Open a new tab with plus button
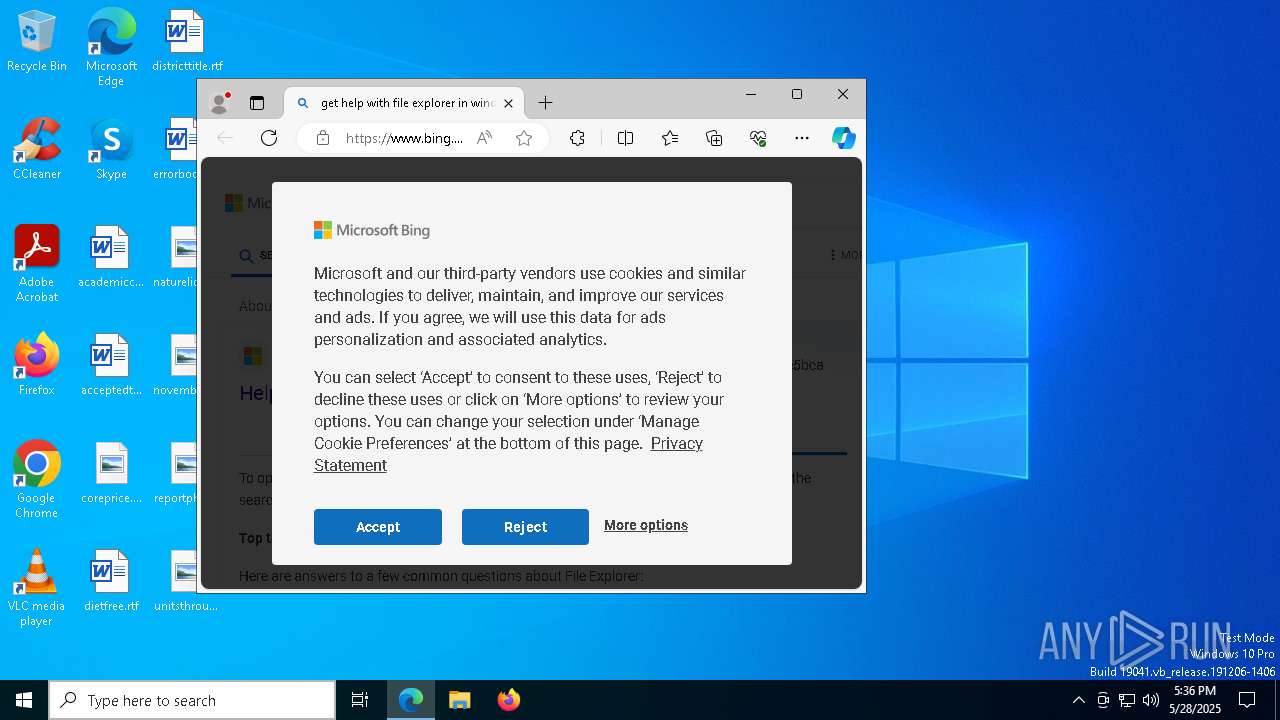This screenshot has height=720, width=1280. pos(545,102)
